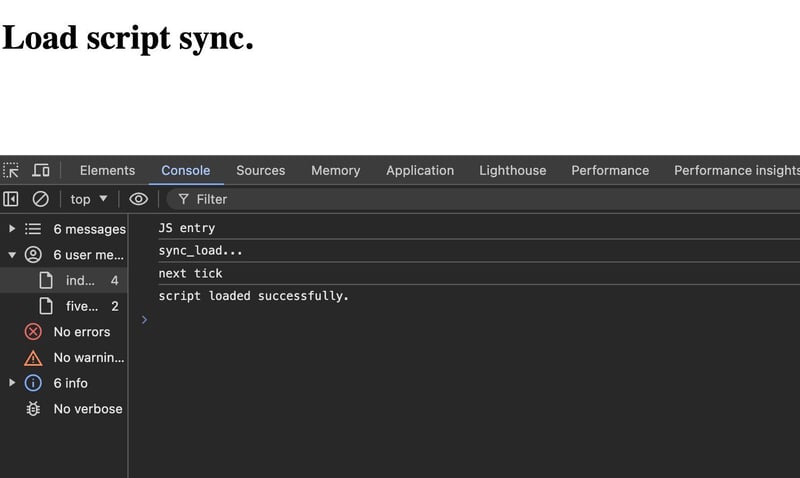
Task: Select the user messages person icon
Action: (x=33, y=255)
